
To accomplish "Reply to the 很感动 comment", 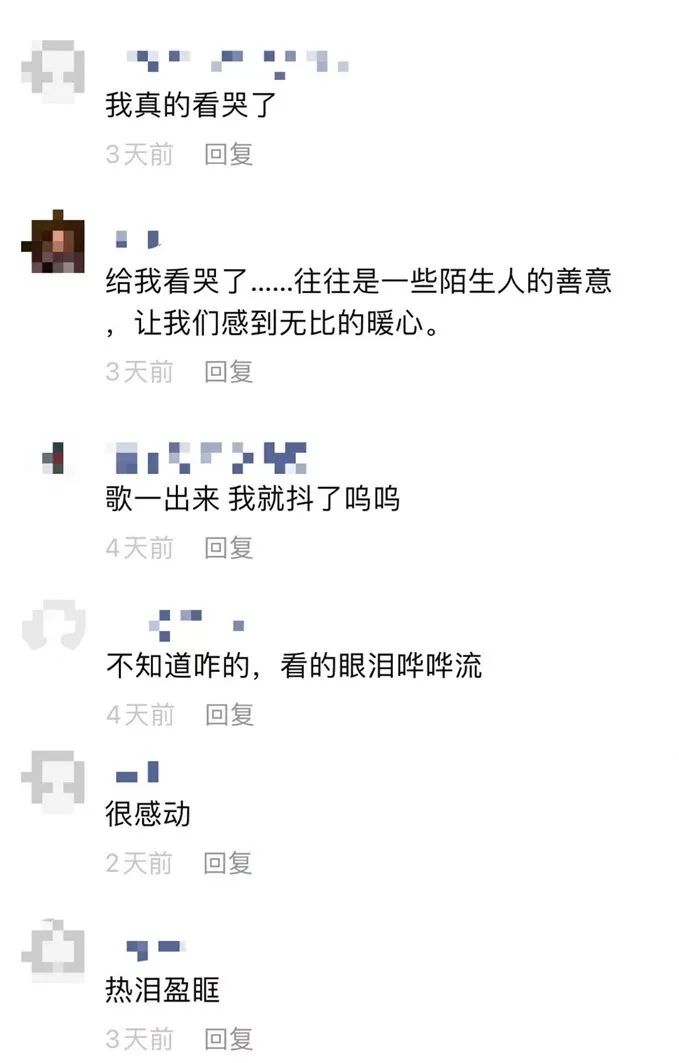I will (x=228, y=863).
